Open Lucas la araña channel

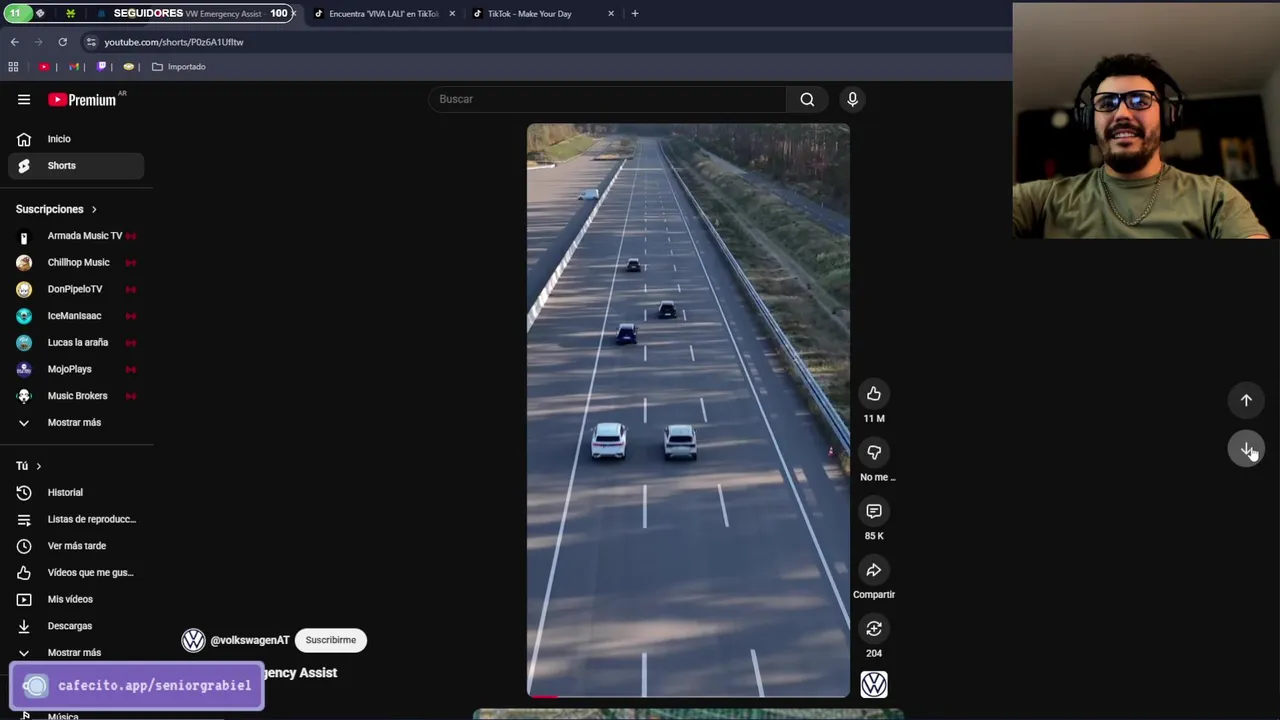[76, 343]
